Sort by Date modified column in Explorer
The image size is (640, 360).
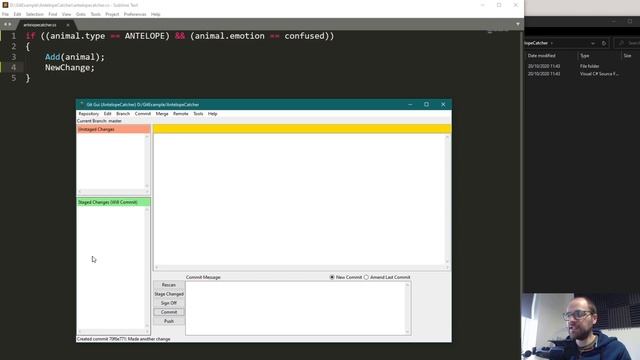542,56
